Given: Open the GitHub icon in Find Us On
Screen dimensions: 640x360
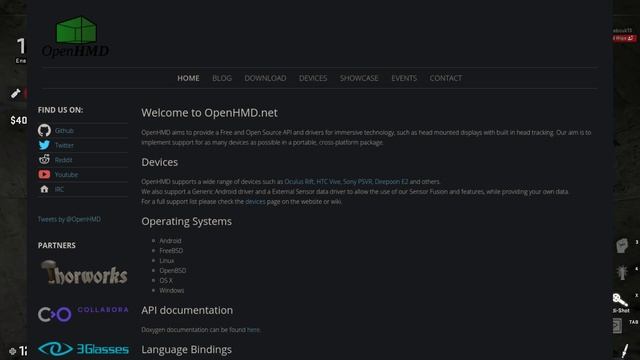Looking at the screenshot, I should pyautogui.click(x=44, y=130).
